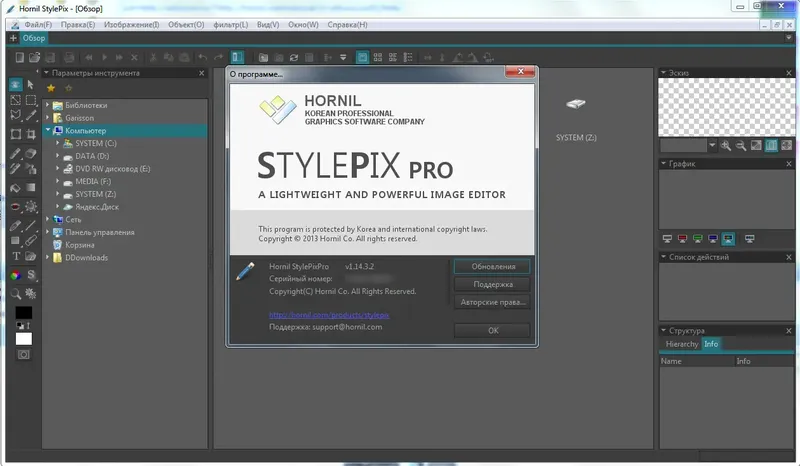Select the eyedropper tool in toolbox
Screen dimensions: 800x466
[31, 115]
